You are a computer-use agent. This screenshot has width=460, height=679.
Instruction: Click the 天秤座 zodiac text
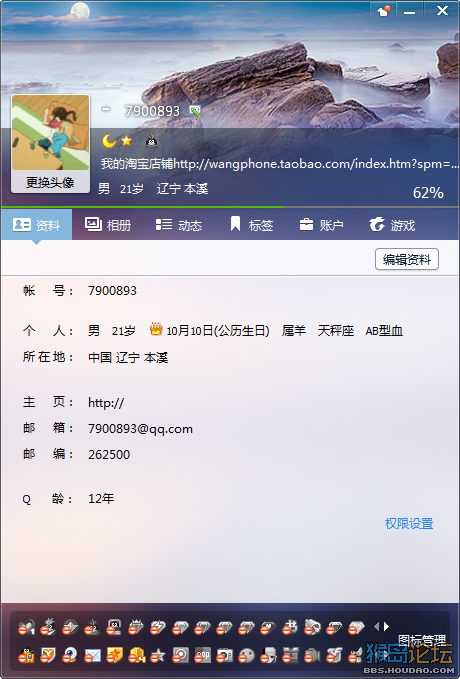pos(336,331)
